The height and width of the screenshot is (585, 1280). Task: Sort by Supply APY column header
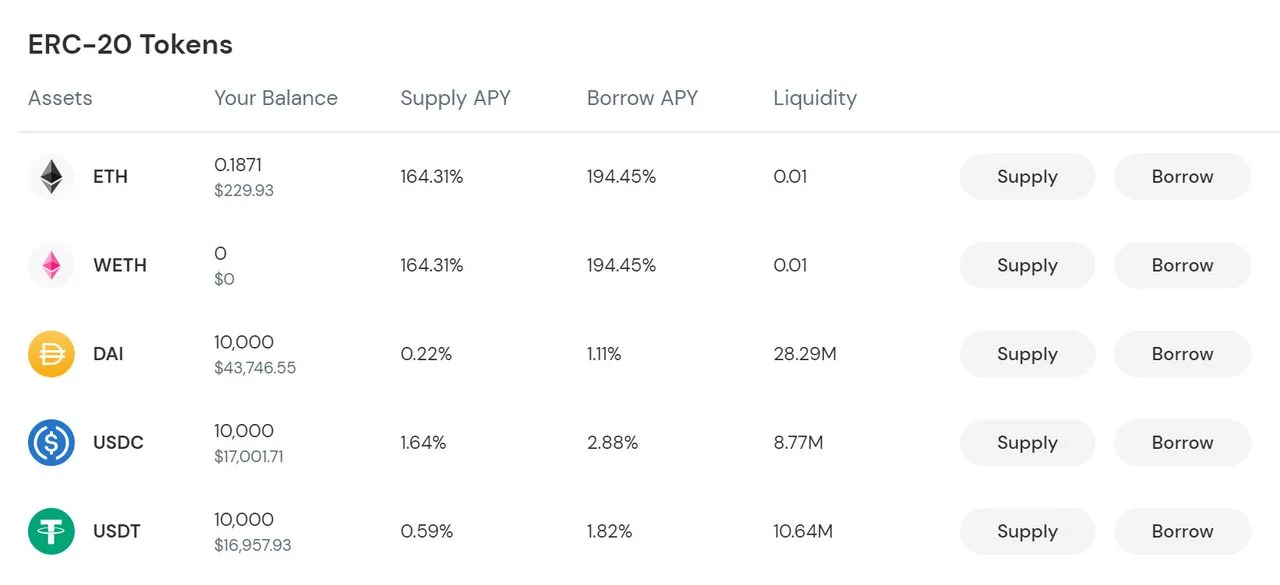[455, 98]
